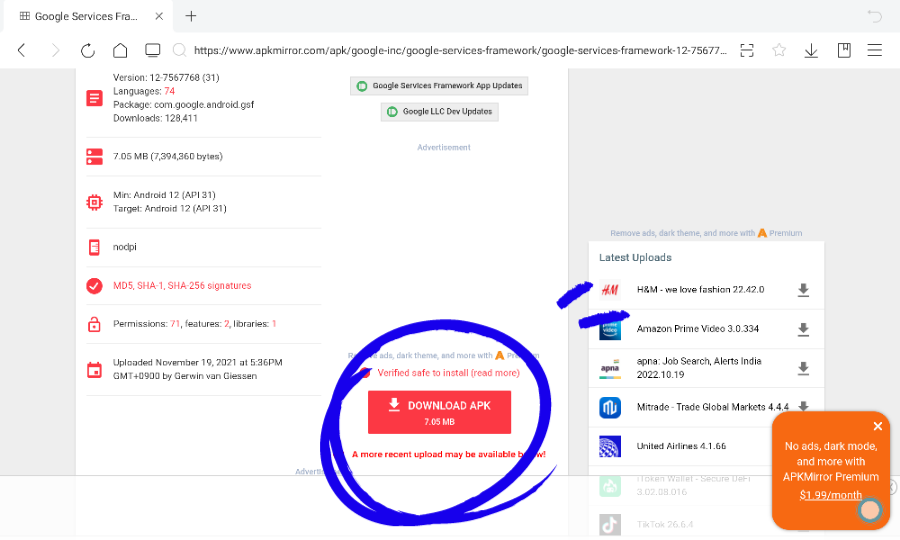Open the Amazon Prime Video 3.0.334 entry
Screen dimensions: 900x540
pyautogui.click(x=697, y=329)
